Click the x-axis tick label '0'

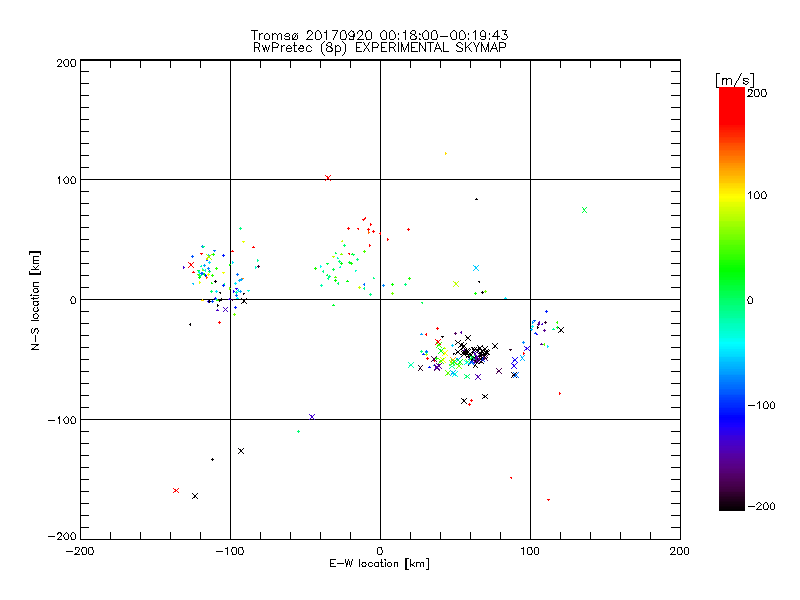[380, 551]
